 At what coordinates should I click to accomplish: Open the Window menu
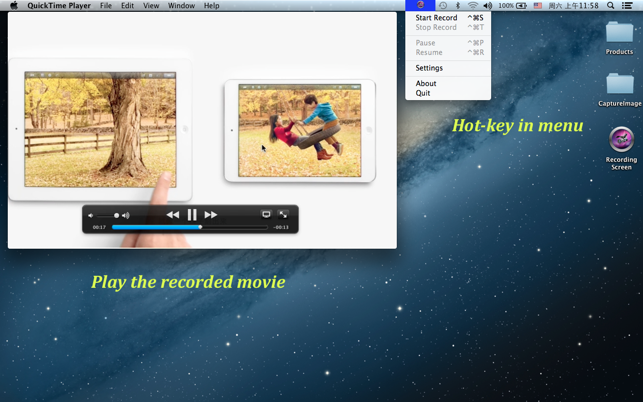(x=181, y=5)
